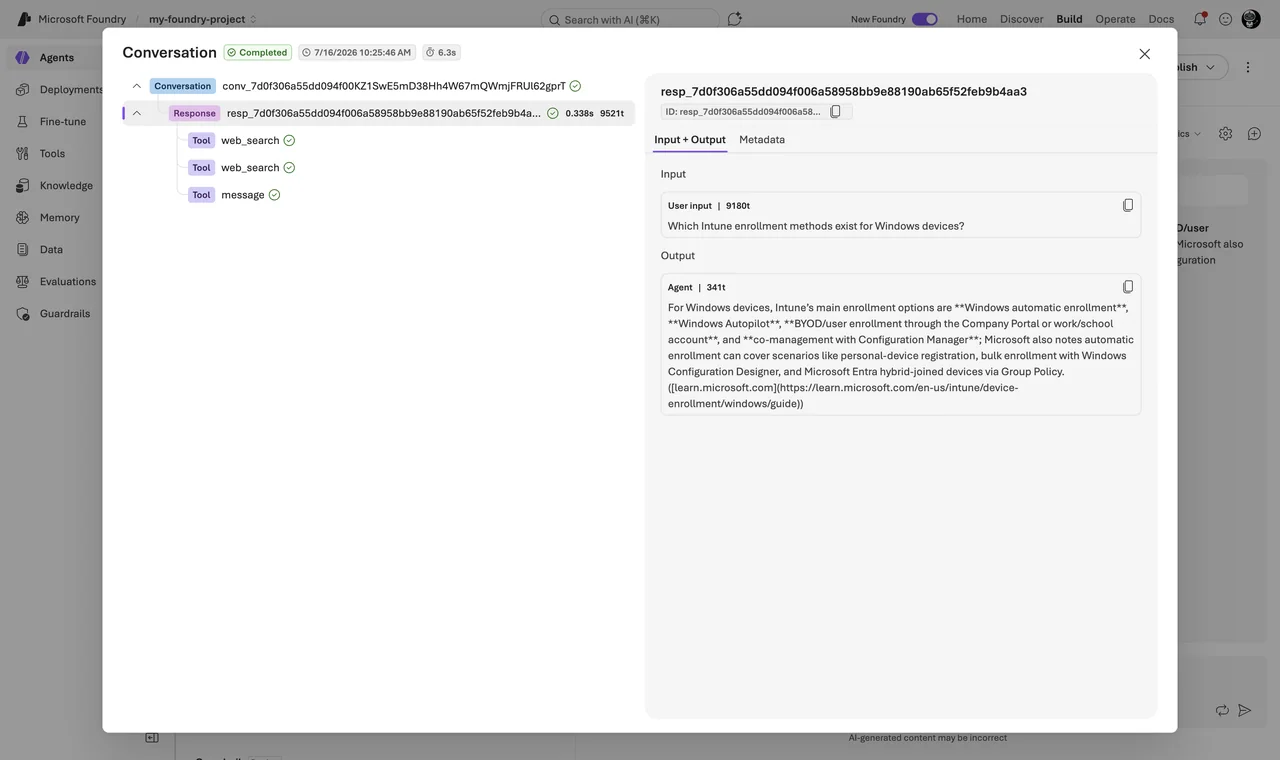Go to Home in top navigation
The image size is (1280, 760).
click(x=972, y=19)
